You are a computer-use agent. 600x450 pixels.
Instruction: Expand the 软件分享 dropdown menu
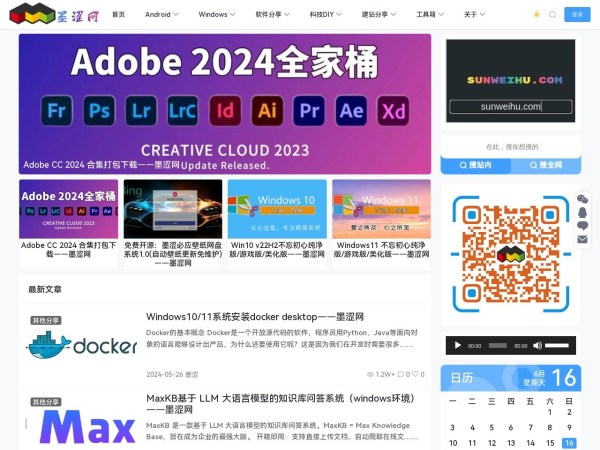click(272, 15)
